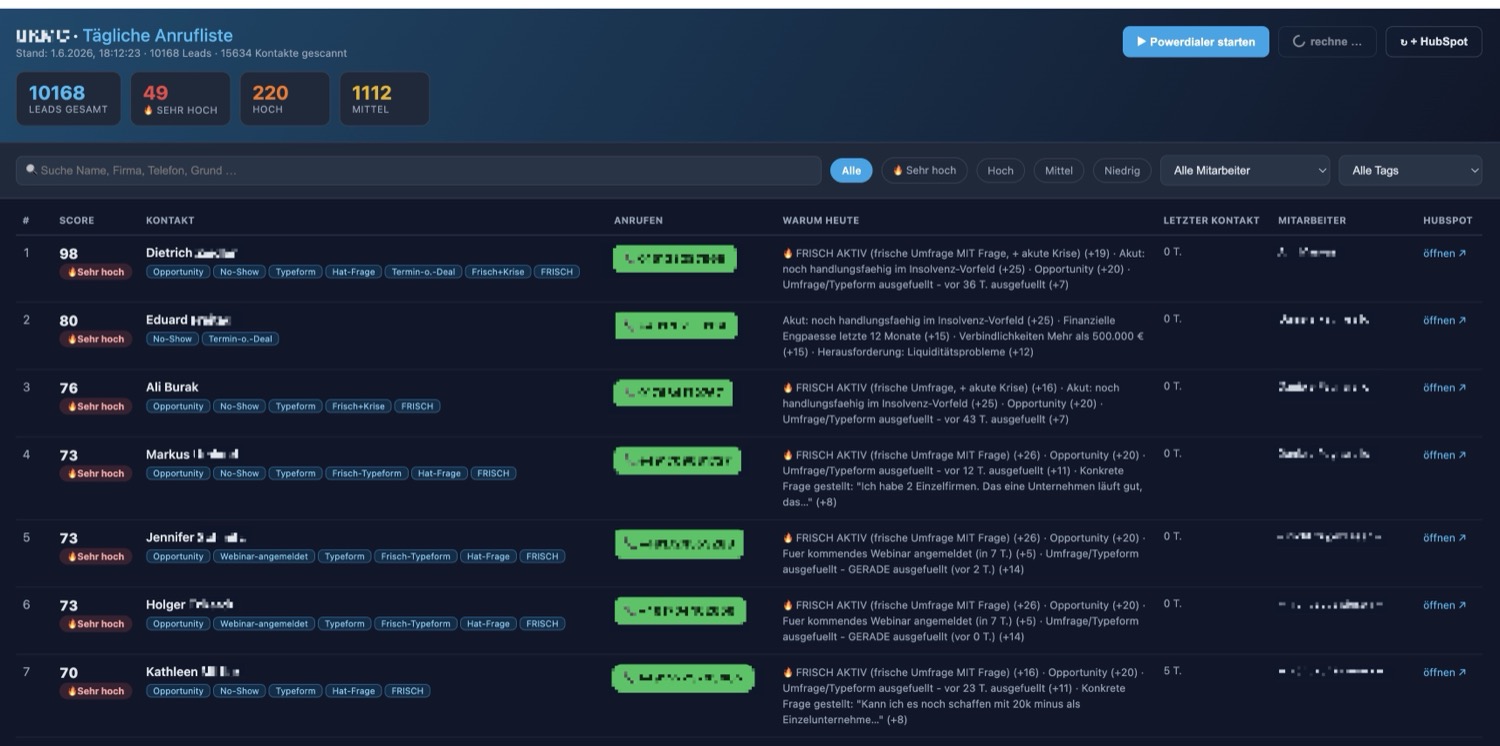
Task: Click the 1112 Mittel stat card
Action: [x=384, y=99]
